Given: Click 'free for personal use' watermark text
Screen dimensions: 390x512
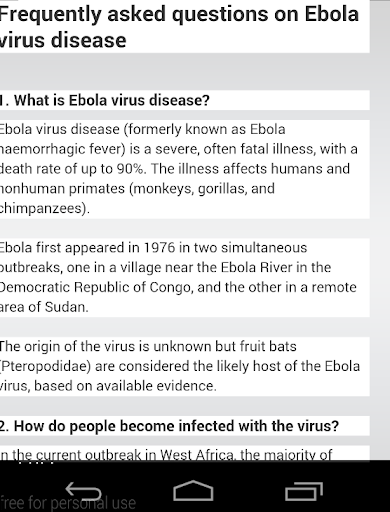Looking at the screenshot, I should point(68,503).
